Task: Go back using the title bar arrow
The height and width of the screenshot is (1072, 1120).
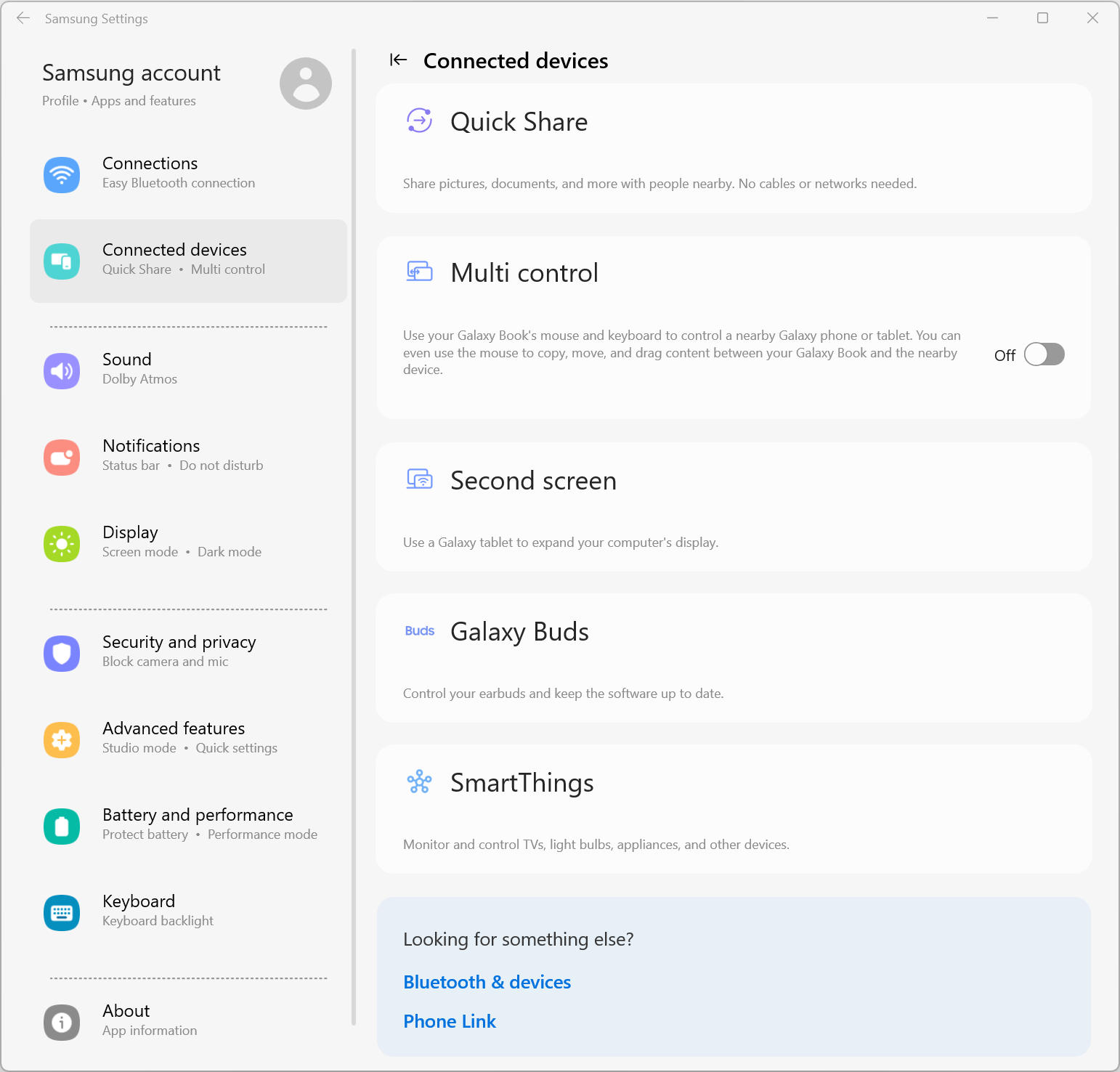Action: tap(23, 18)
